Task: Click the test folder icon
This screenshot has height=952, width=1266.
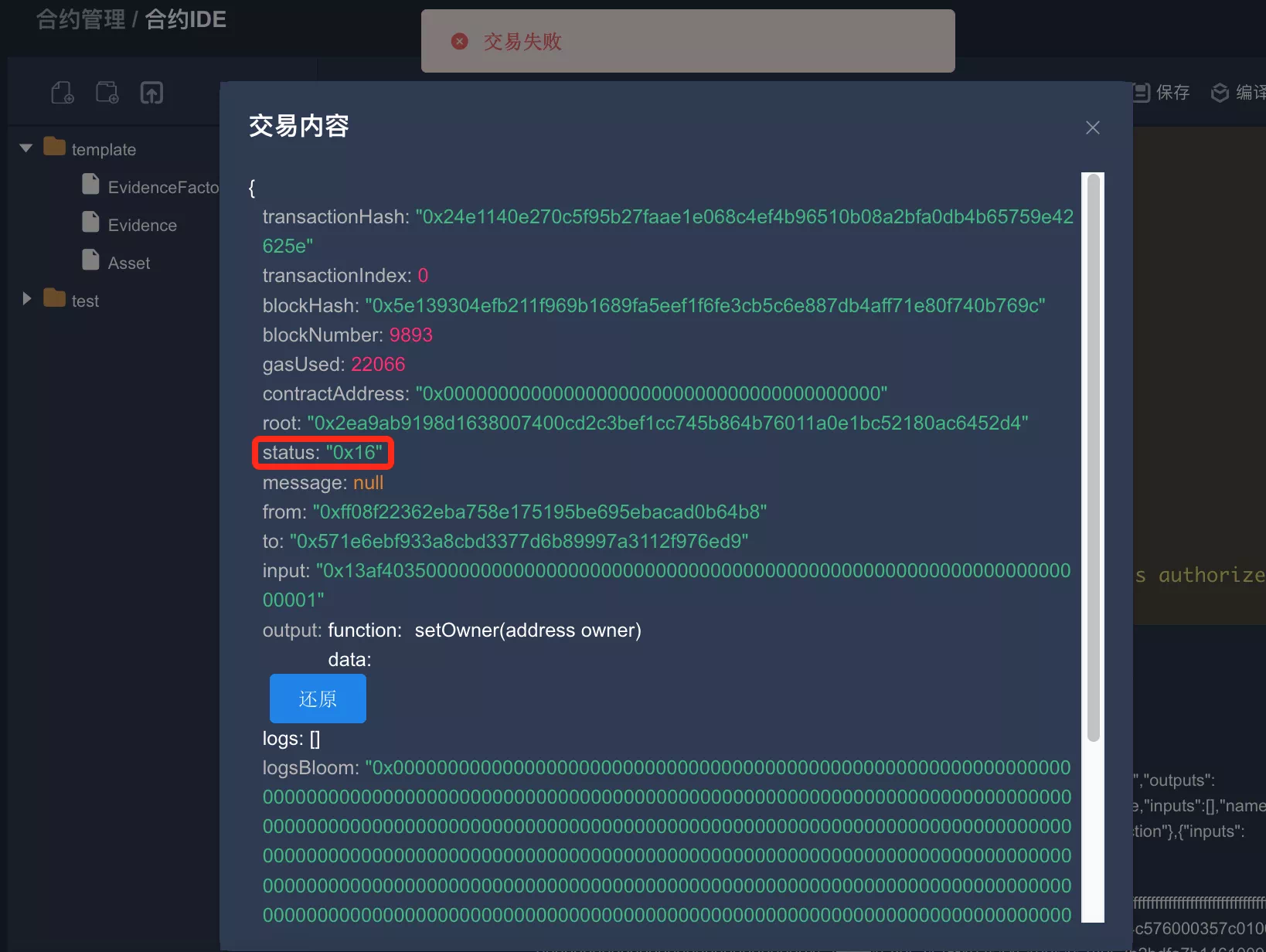Action: 54,298
